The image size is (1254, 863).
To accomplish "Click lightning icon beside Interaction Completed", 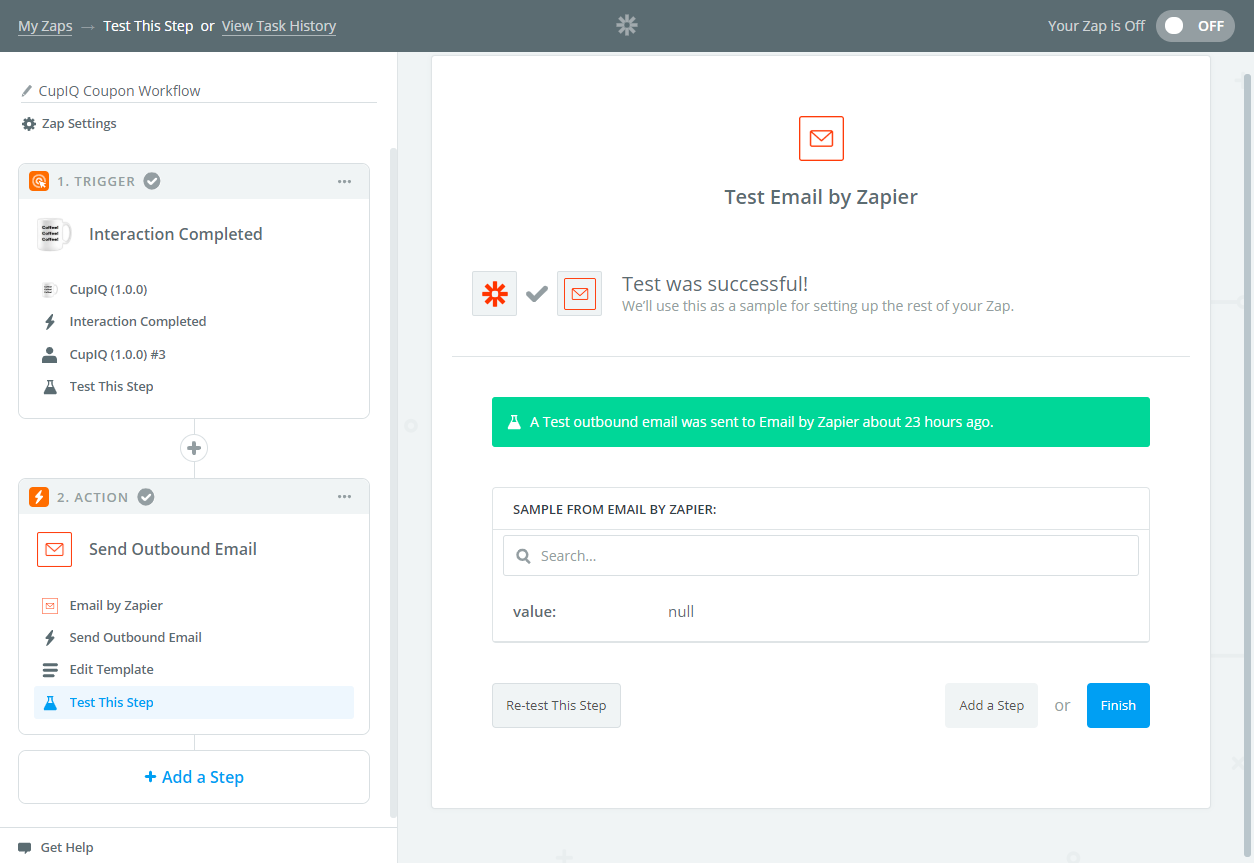I will pos(49,322).
